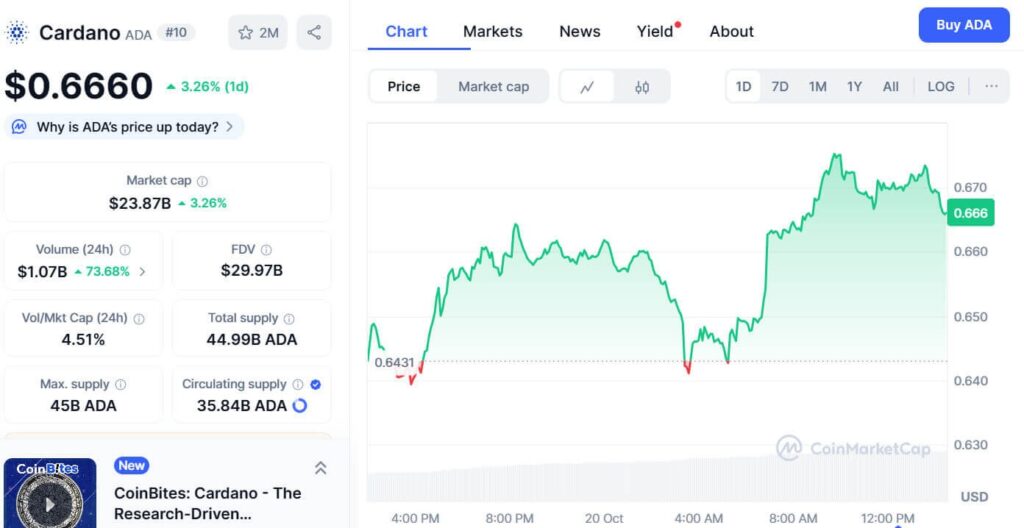Screen dimensions: 1024x528
Task: Collapse the CoinBites panel chevron
Action: 320,467
